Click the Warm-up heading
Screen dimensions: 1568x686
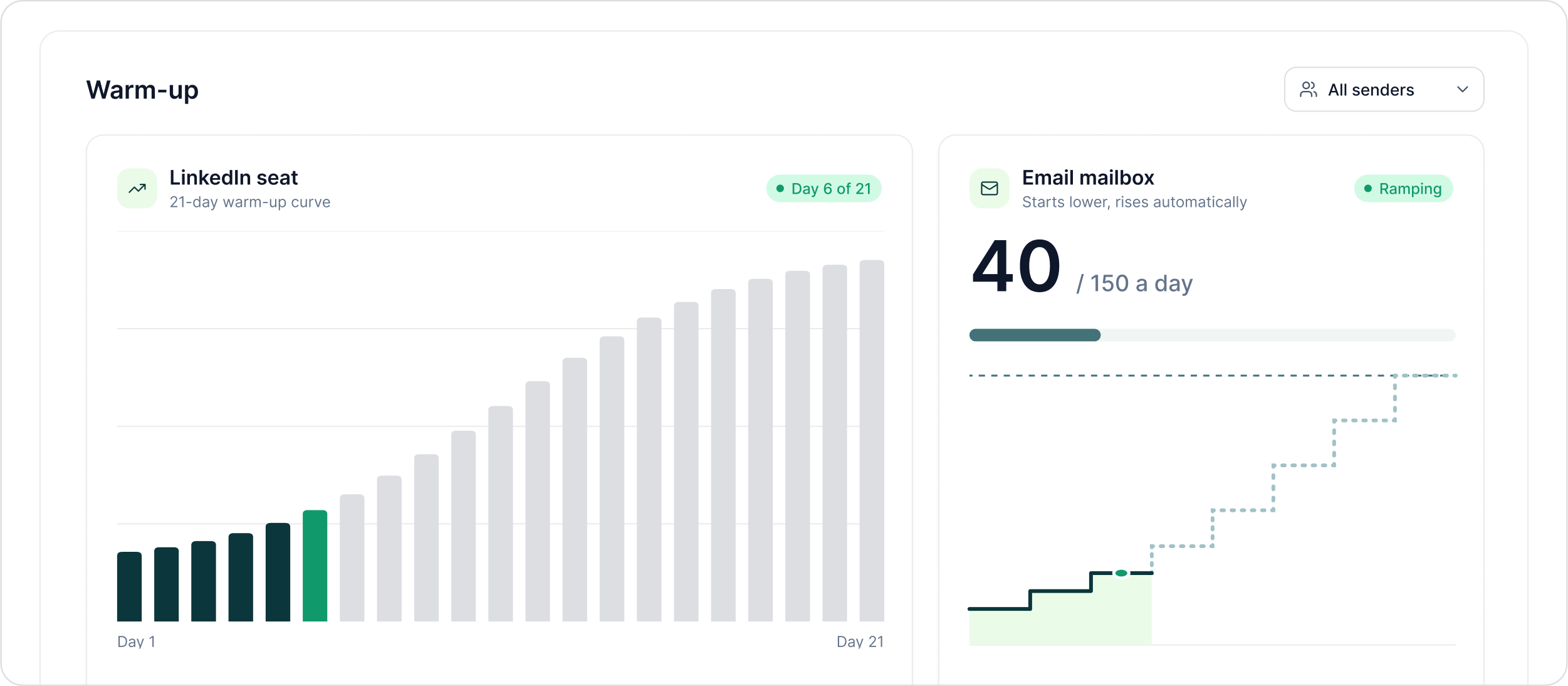[142, 90]
